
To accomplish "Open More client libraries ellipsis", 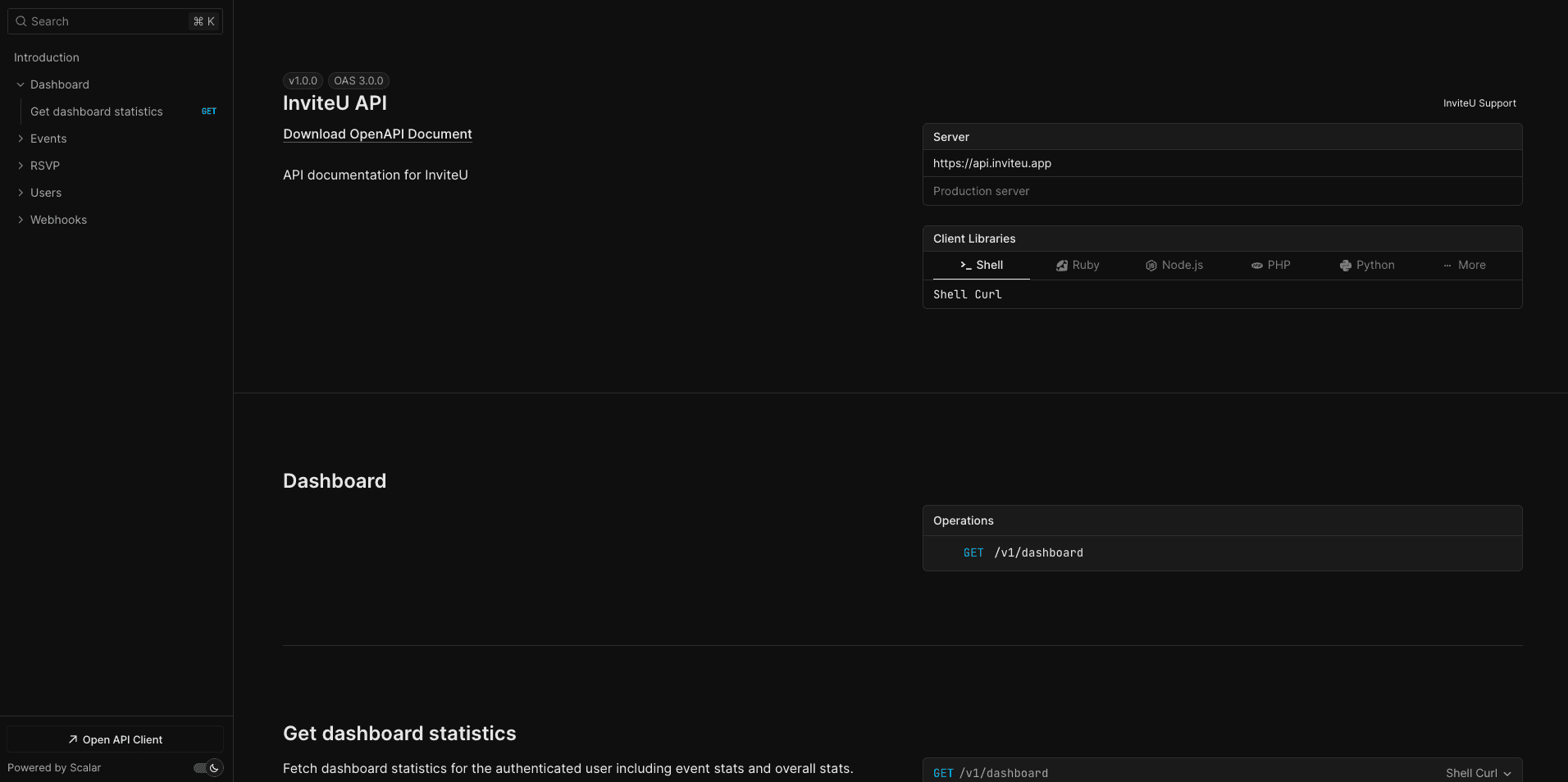I will point(1447,266).
